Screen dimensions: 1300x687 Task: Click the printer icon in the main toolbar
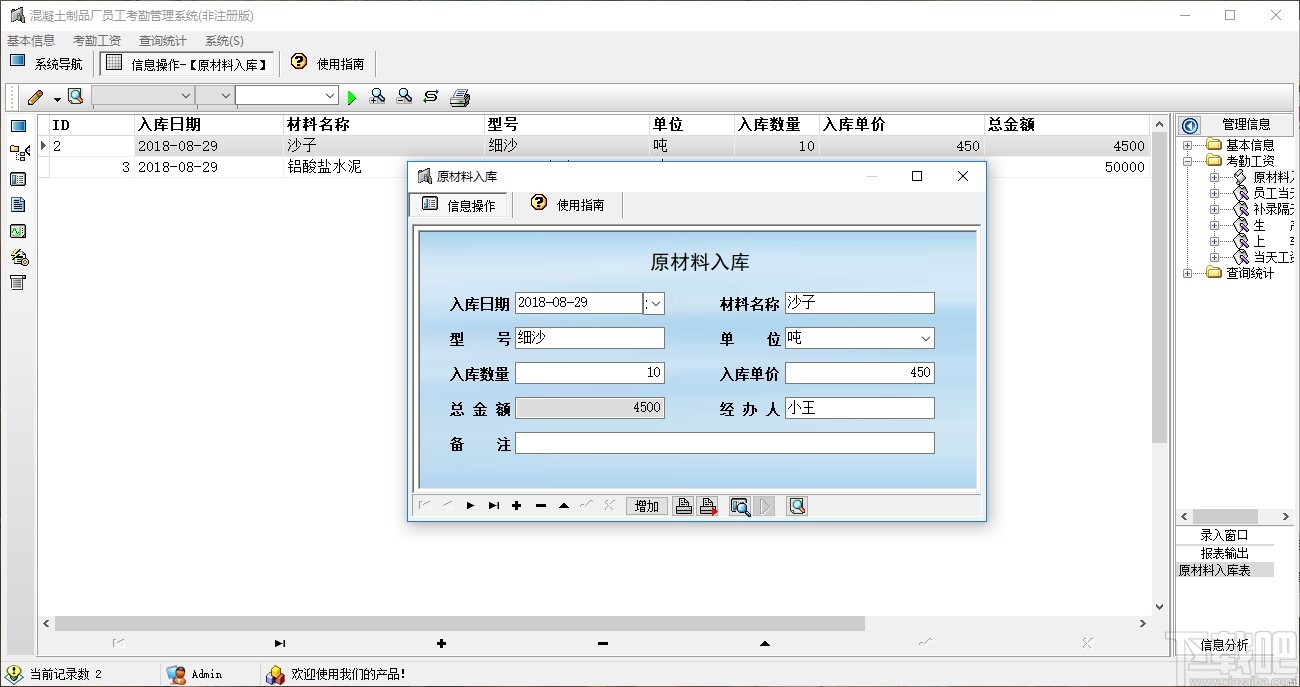point(460,97)
